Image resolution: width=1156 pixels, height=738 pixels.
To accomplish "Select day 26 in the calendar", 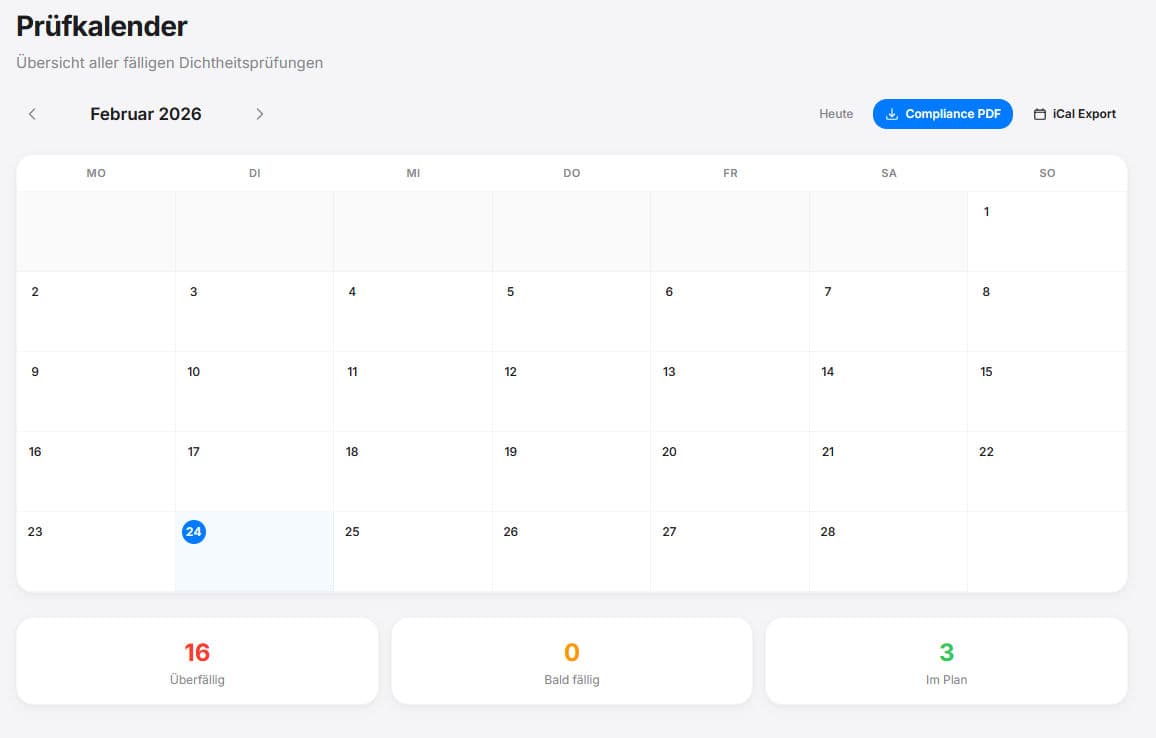I will click(571, 551).
